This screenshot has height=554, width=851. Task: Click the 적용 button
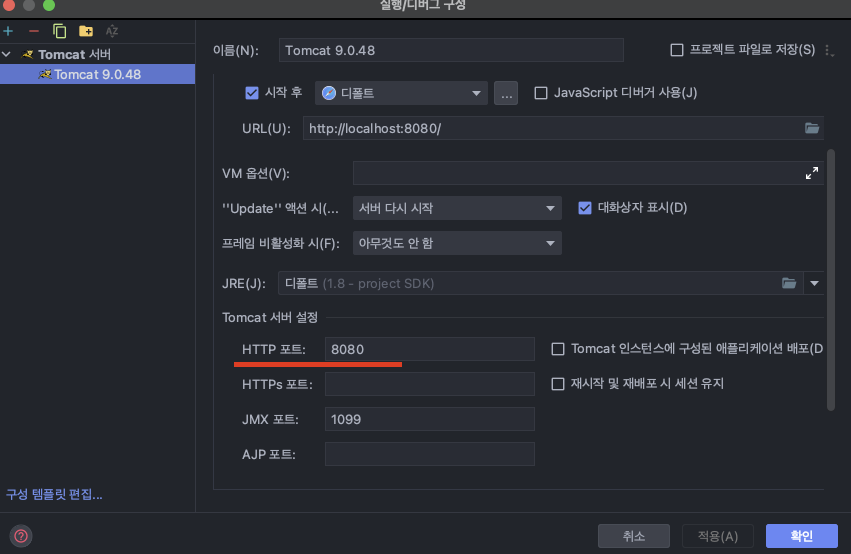[717, 536]
